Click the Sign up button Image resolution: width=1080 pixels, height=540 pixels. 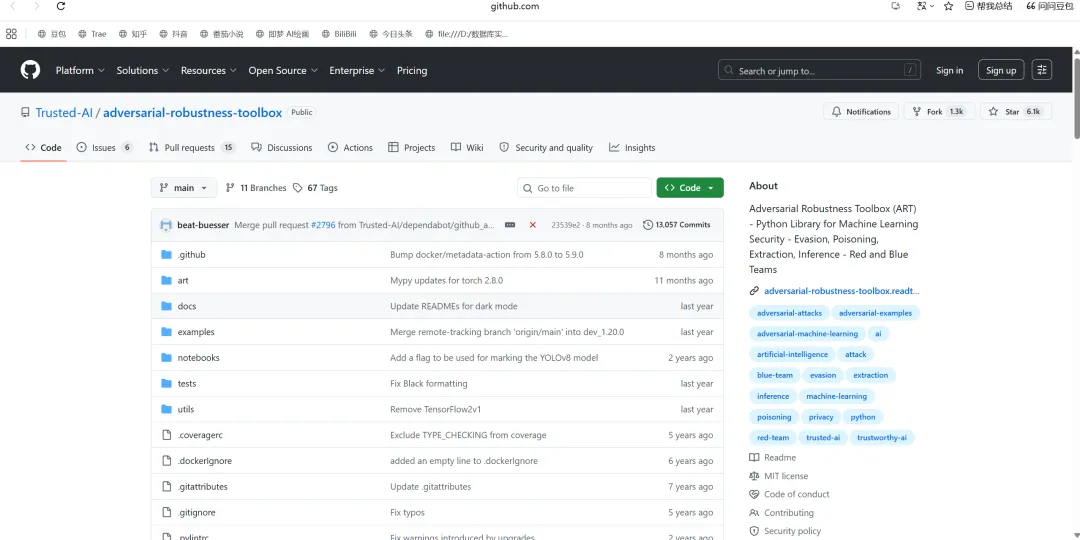[1001, 70]
